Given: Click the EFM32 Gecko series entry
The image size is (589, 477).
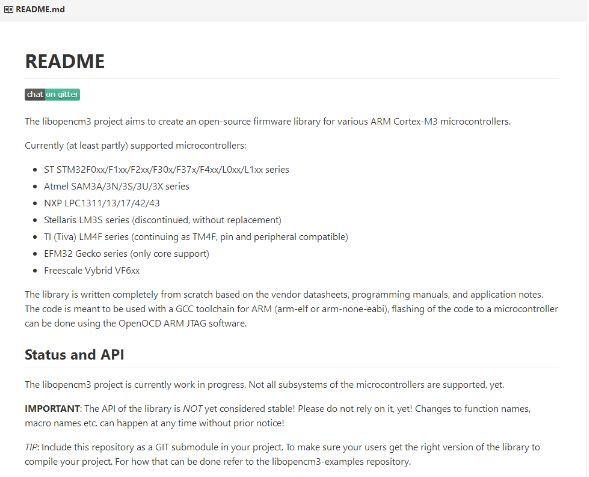Looking at the screenshot, I should tap(127, 254).
